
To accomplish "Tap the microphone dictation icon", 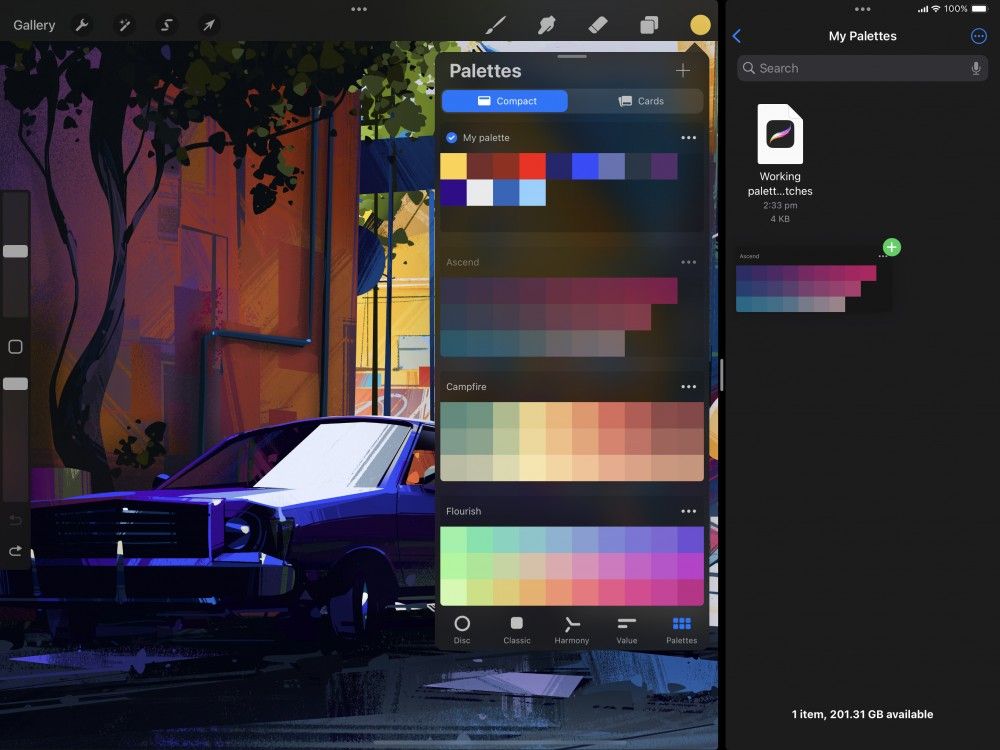I will point(975,68).
